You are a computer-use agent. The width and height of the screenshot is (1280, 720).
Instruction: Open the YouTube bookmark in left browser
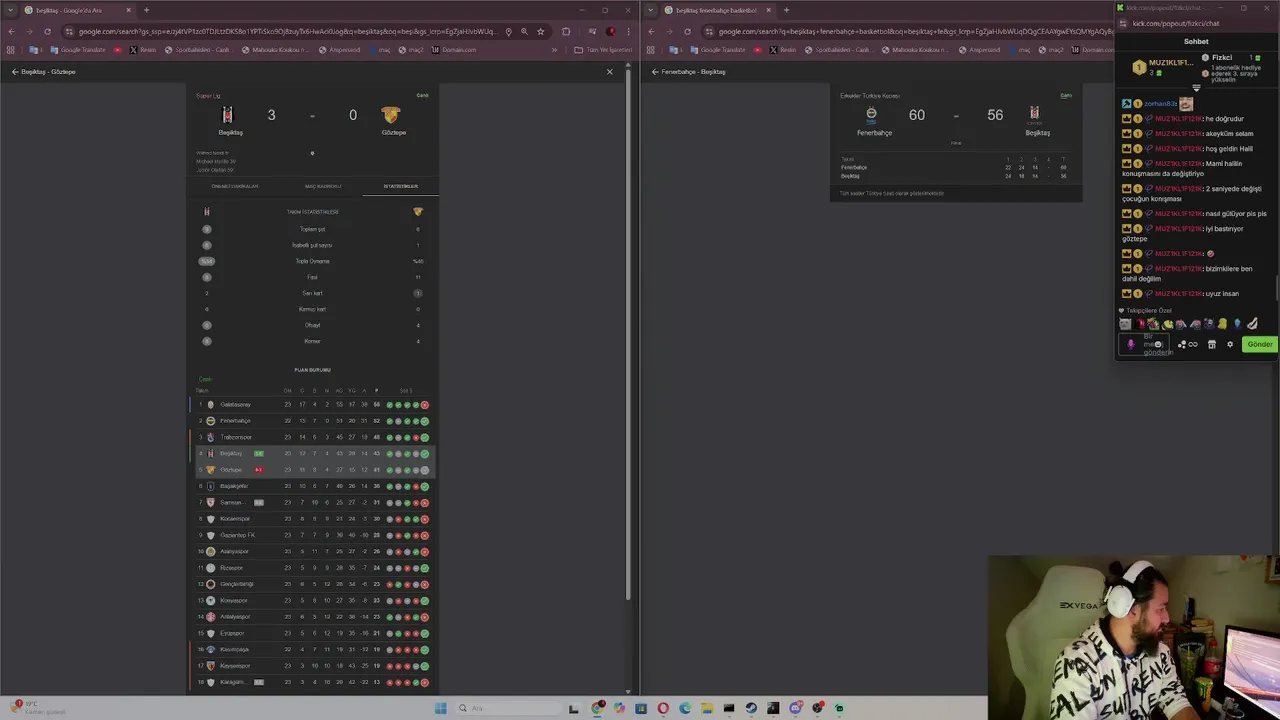point(118,50)
